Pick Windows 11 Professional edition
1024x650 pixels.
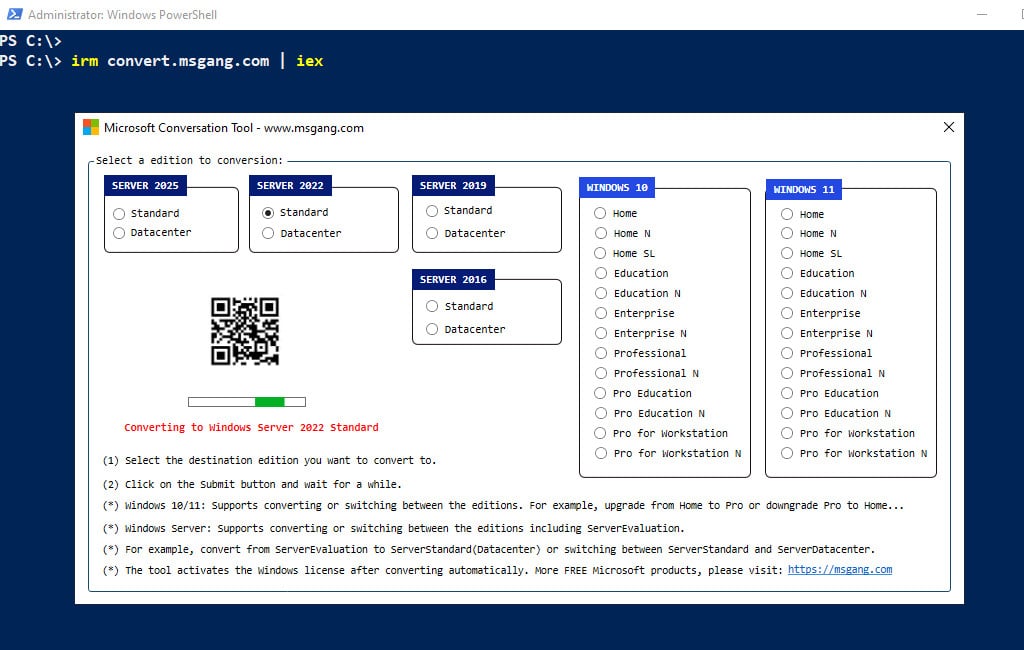click(787, 353)
